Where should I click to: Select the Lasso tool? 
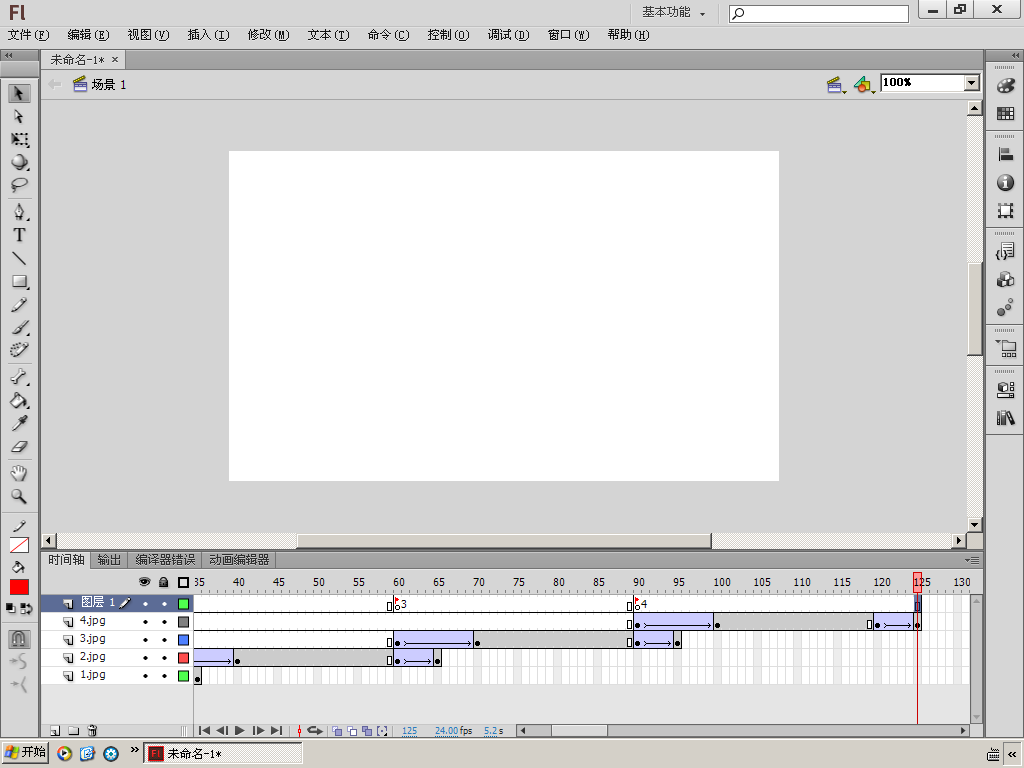19,185
